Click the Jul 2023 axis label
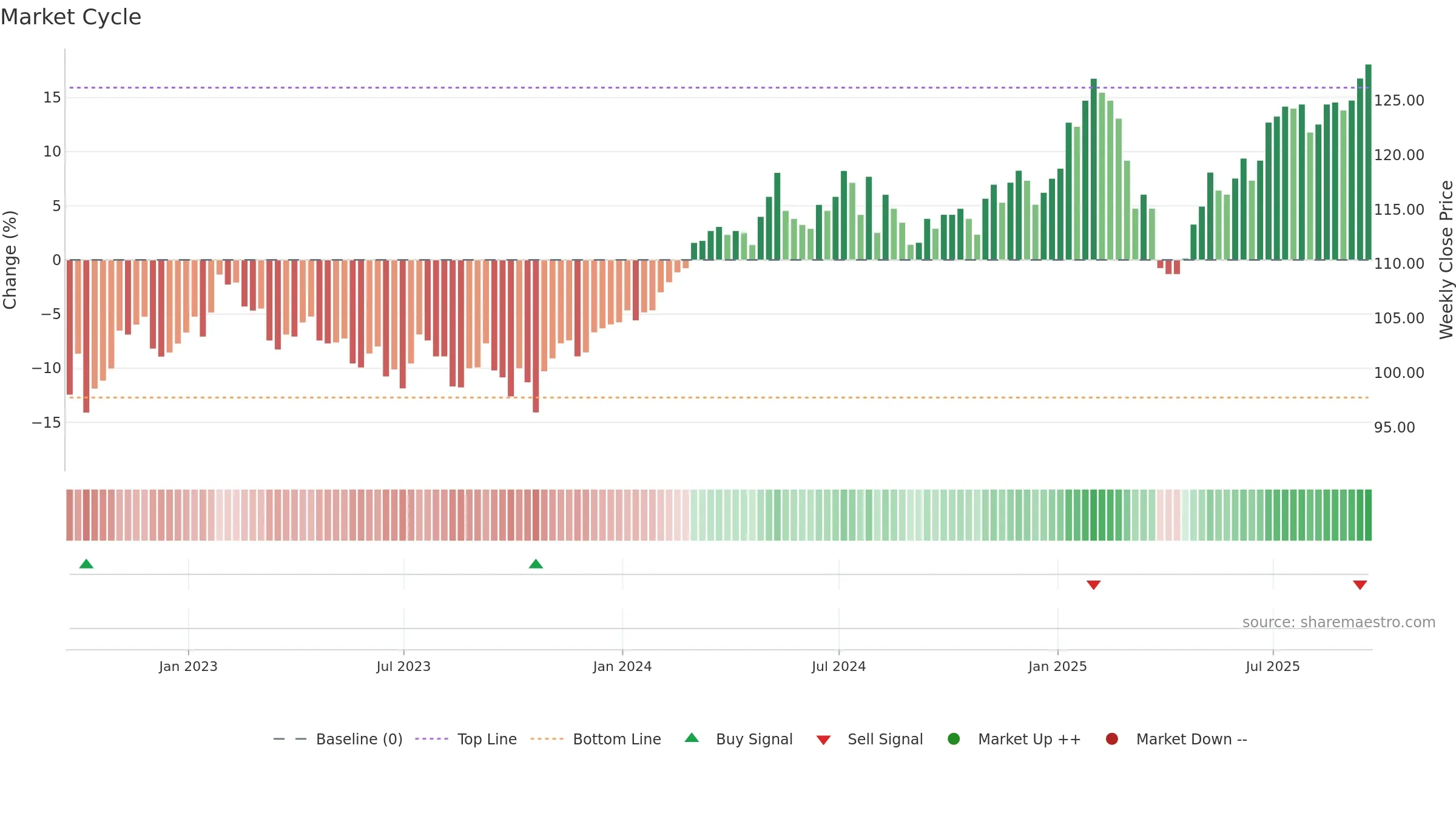Screen dimensions: 1456x819 [x=403, y=667]
